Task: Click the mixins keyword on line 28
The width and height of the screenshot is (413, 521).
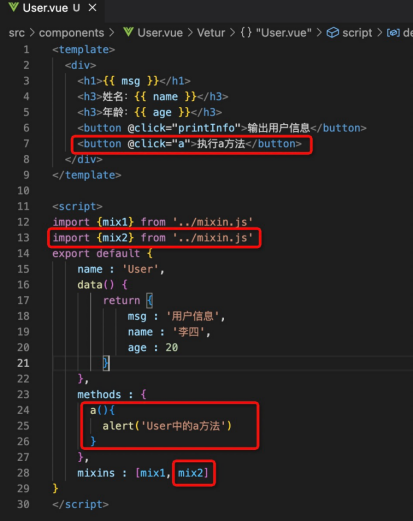Action: point(96,473)
